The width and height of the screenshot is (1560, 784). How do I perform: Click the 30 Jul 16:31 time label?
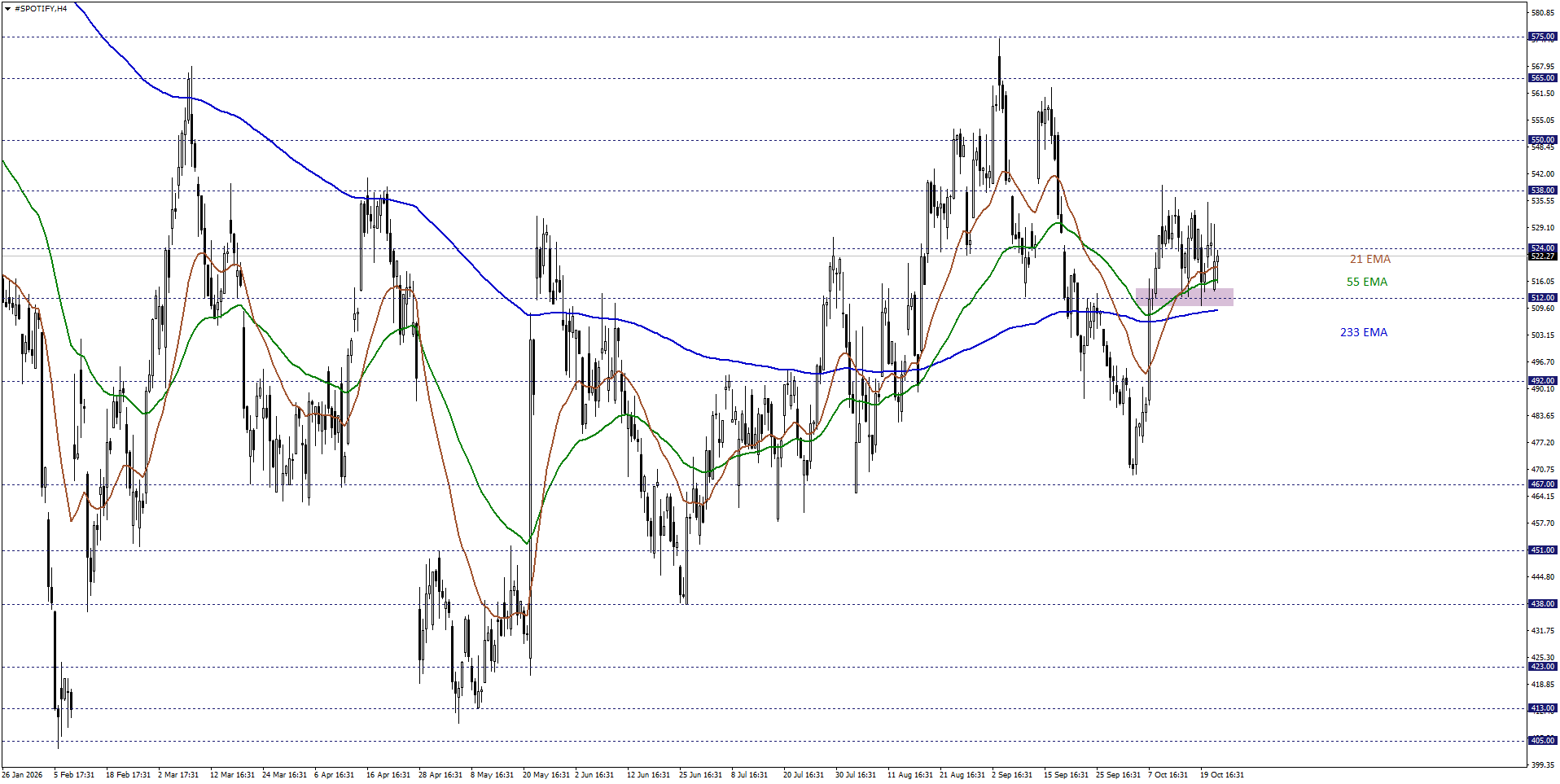[856, 775]
